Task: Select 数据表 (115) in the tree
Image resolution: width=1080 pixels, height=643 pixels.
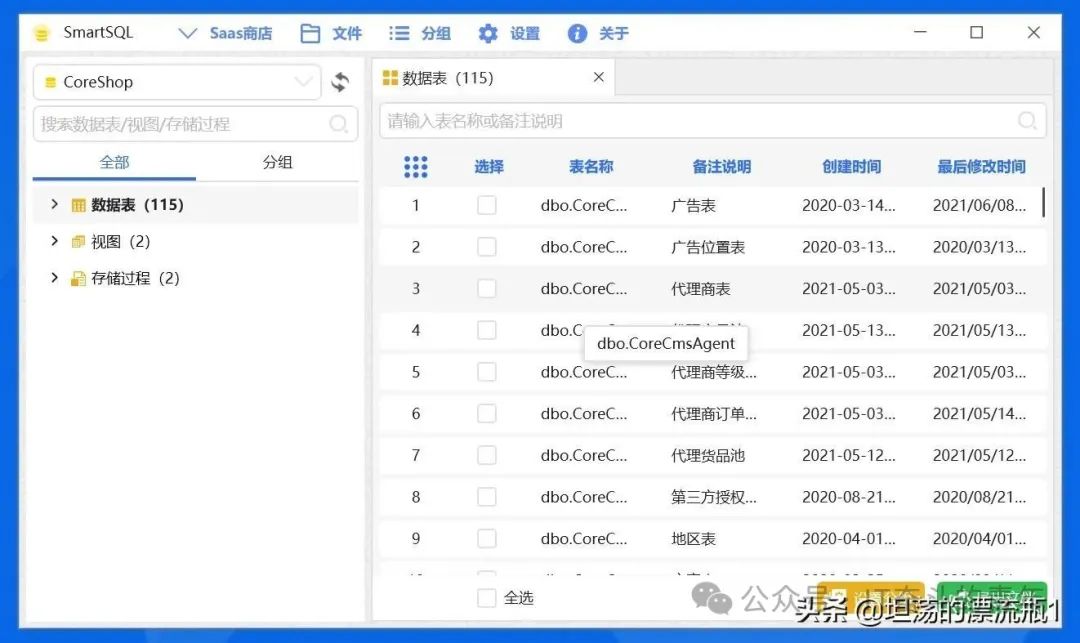Action: point(137,204)
